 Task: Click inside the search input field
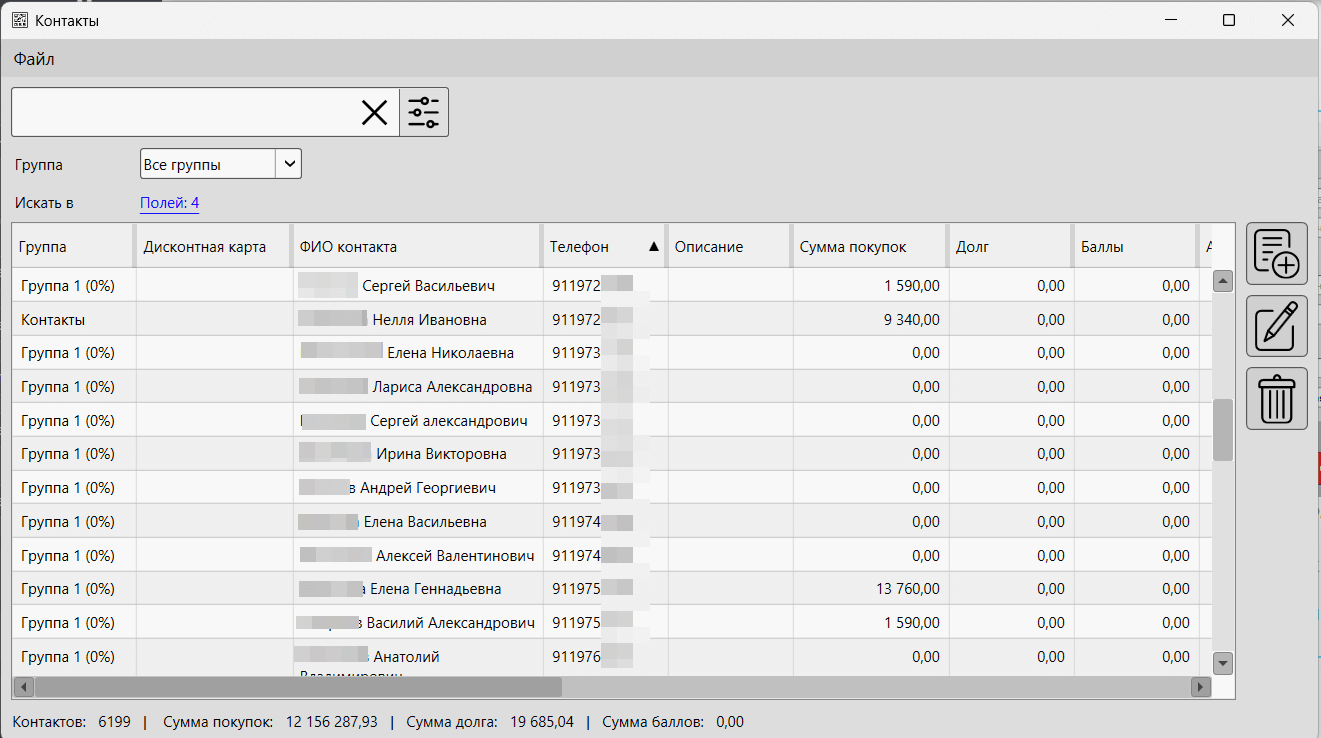click(x=180, y=112)
